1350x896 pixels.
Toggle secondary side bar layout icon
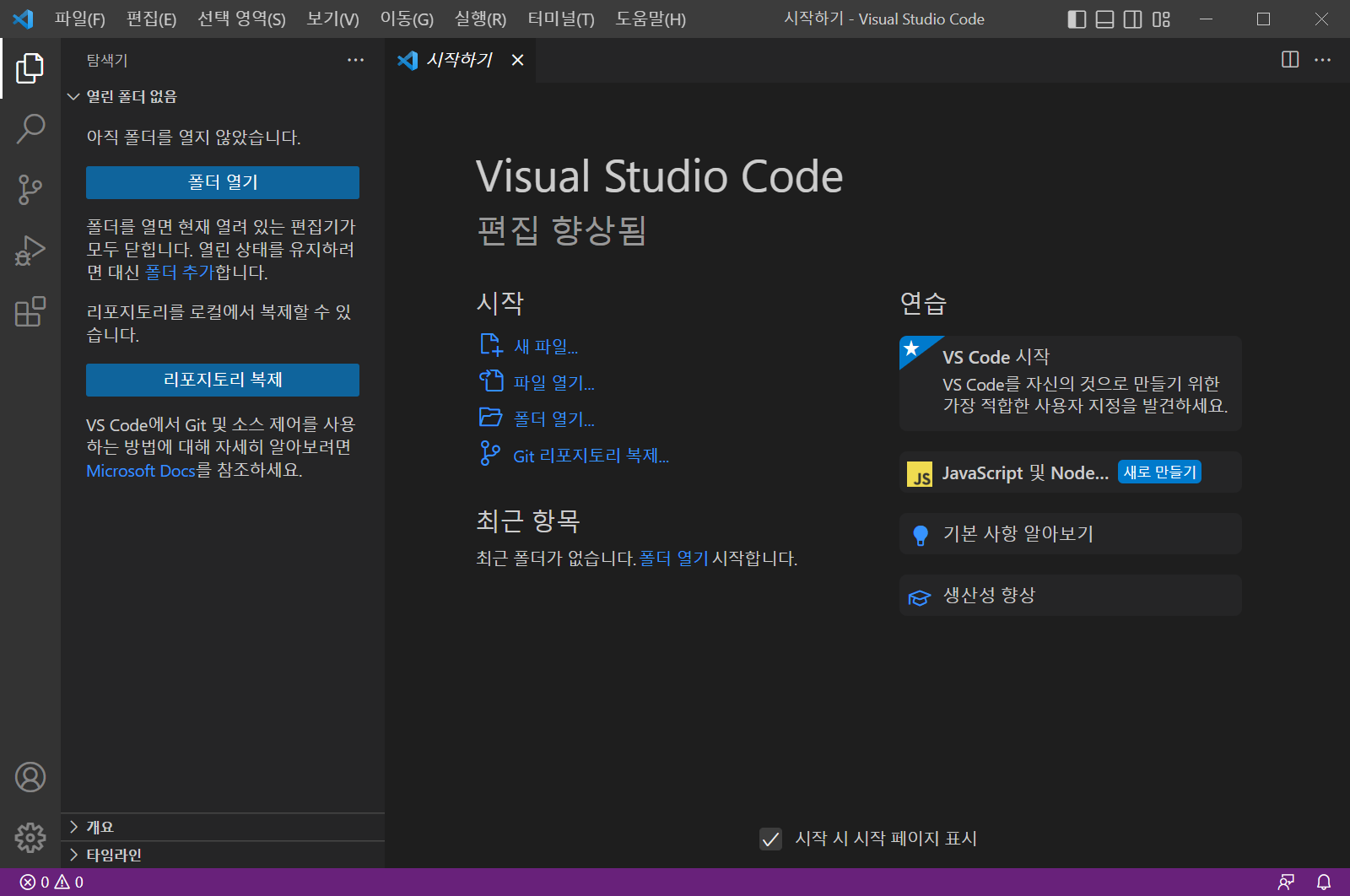1133,19
